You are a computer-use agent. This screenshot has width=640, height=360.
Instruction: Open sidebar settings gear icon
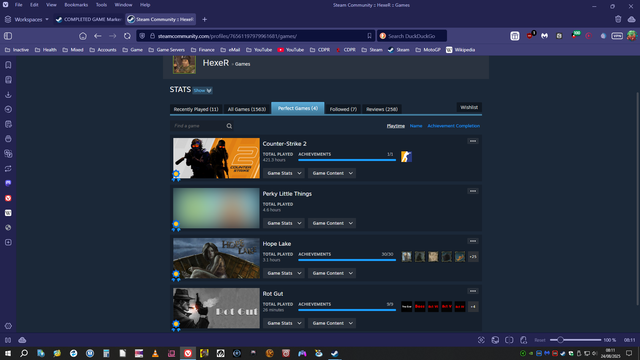(8, 326)
